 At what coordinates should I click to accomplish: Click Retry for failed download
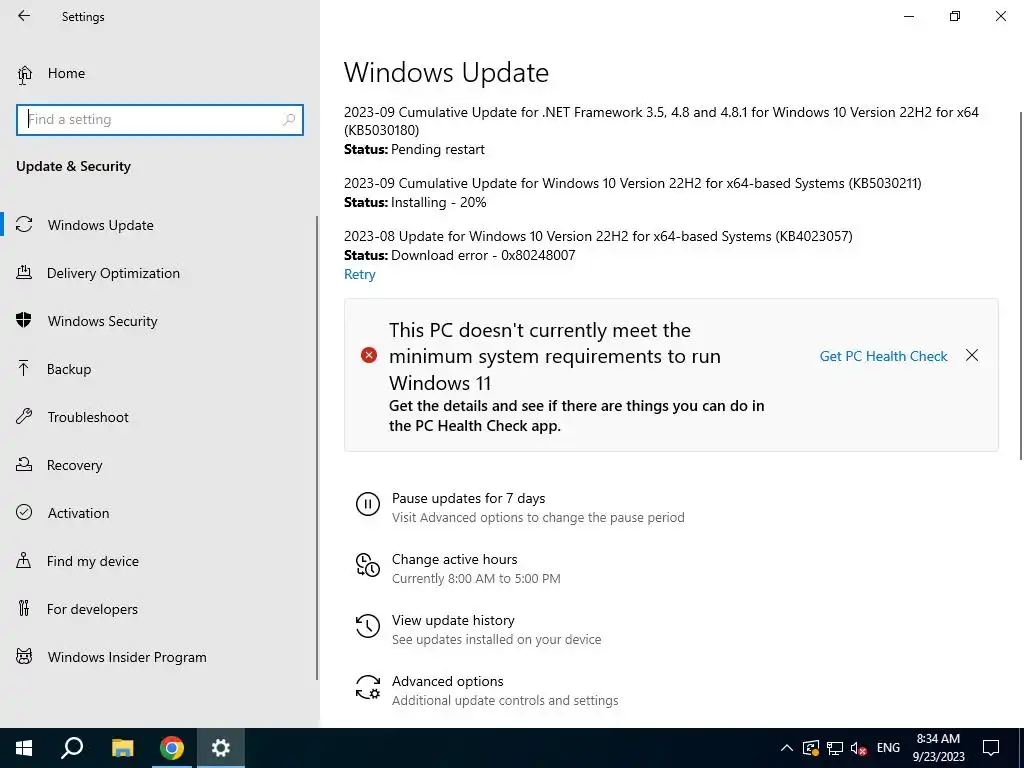[360, 274]
